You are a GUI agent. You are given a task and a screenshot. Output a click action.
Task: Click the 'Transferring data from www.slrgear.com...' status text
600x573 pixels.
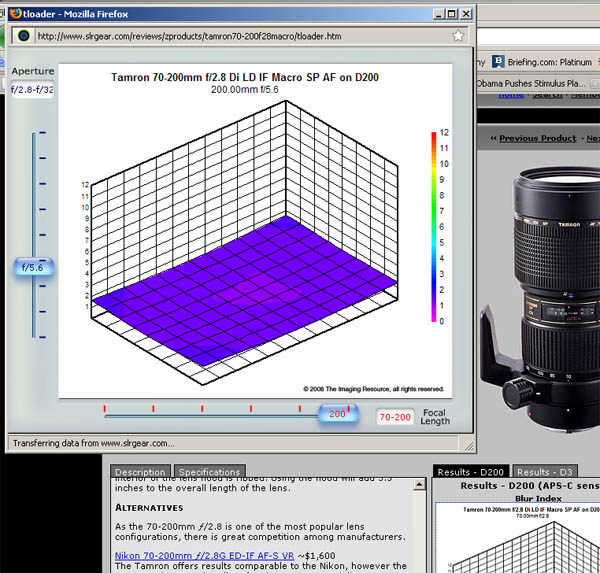pyautogui.click(x=94, y=443)
